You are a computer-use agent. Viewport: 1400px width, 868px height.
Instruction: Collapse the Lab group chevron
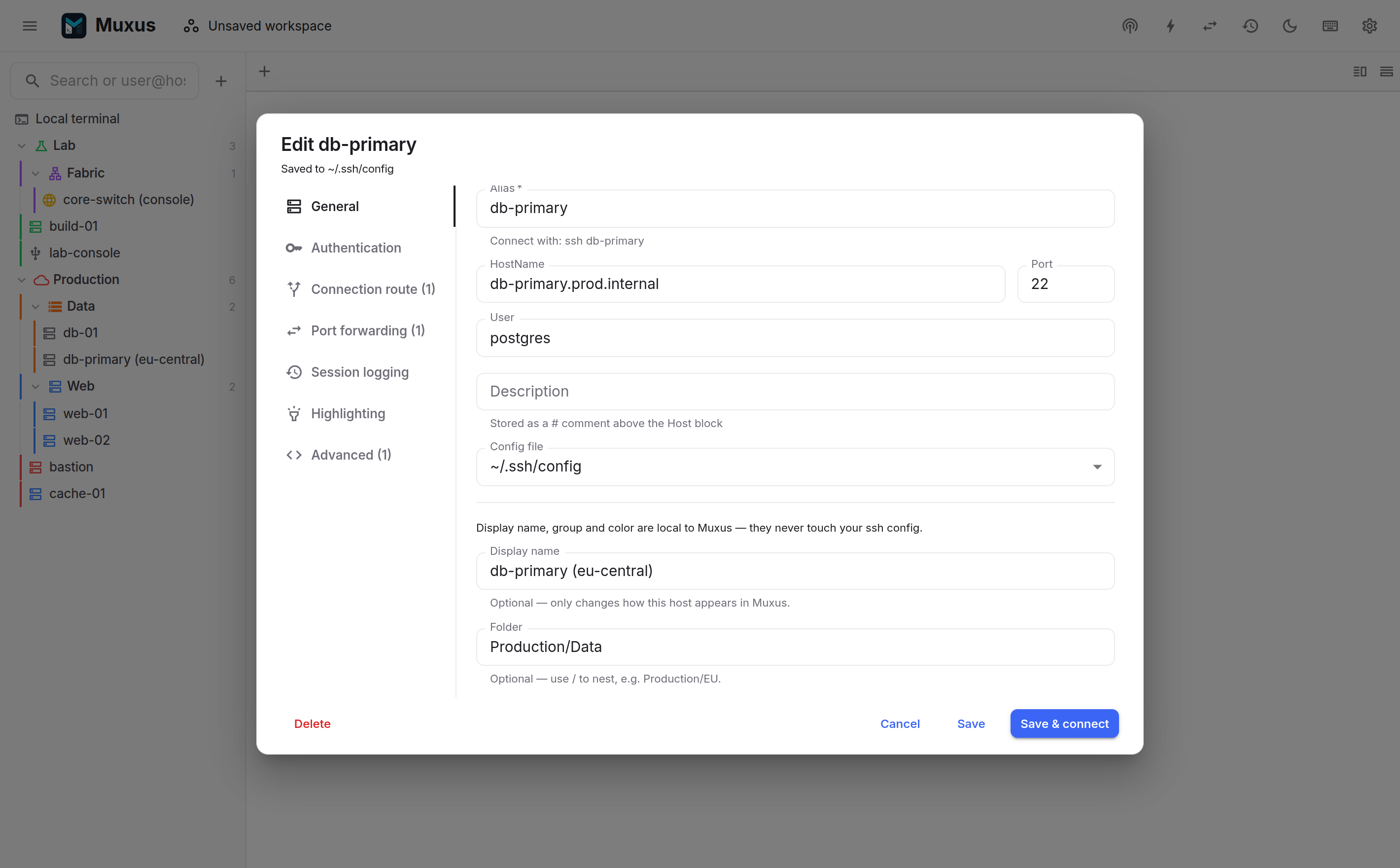click(x=22, y=146)
